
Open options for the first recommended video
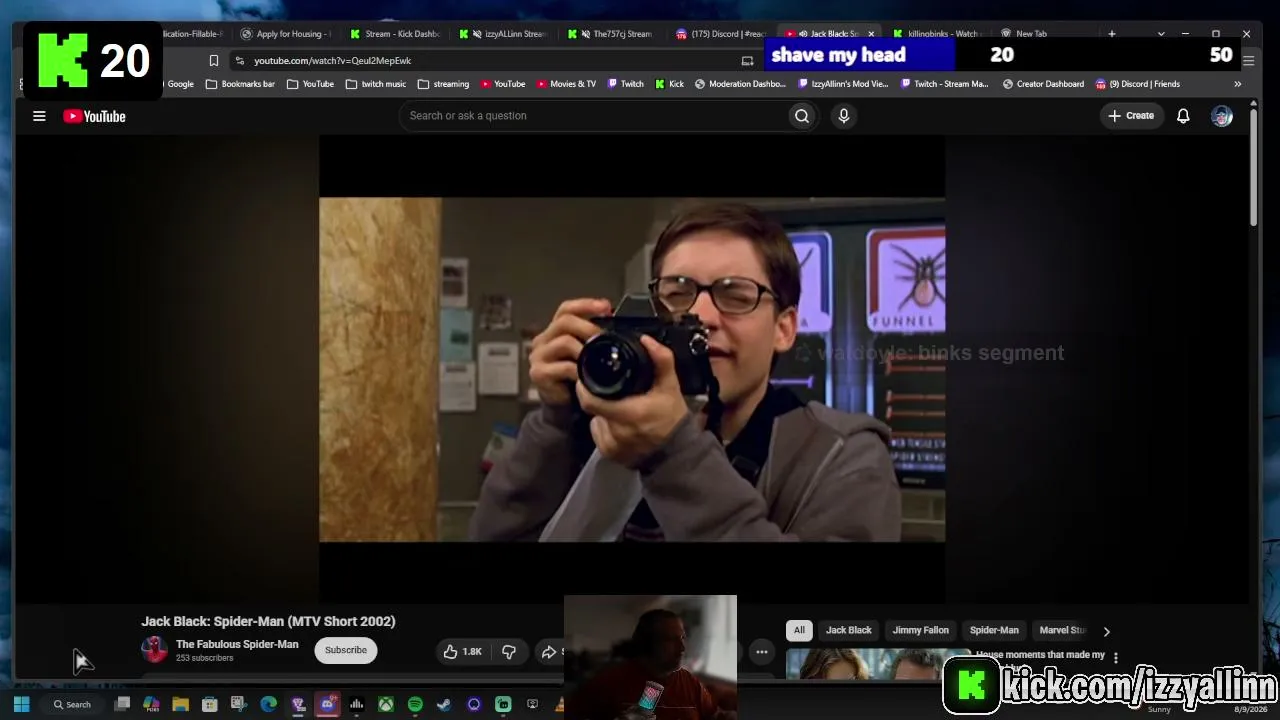coord(1116,658)
